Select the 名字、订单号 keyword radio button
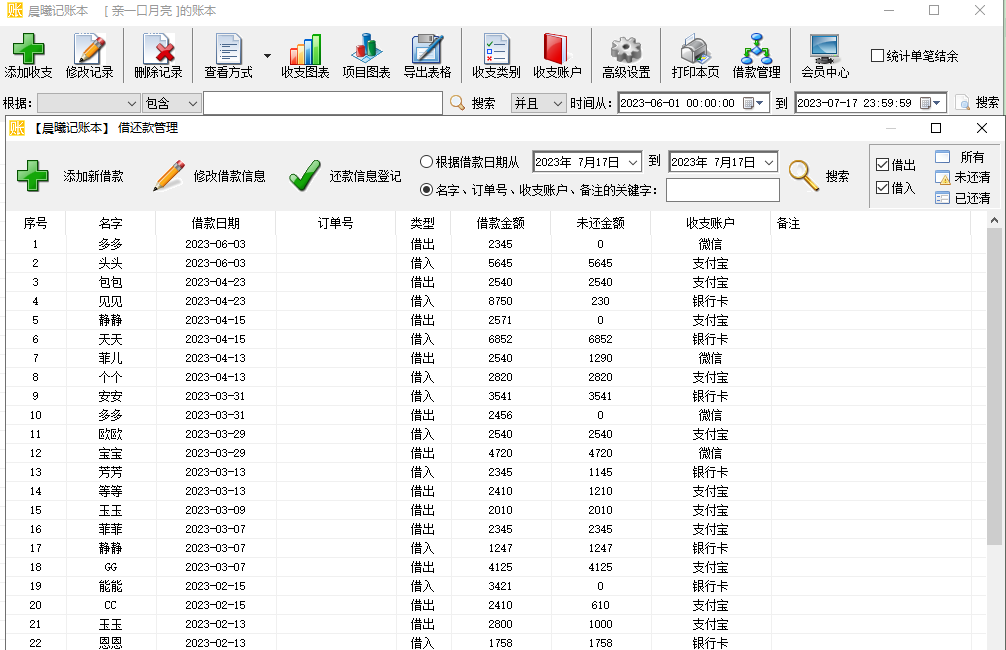Image resolution: width=1006 pixels, height=650 pixels. [x=426, y=190]
